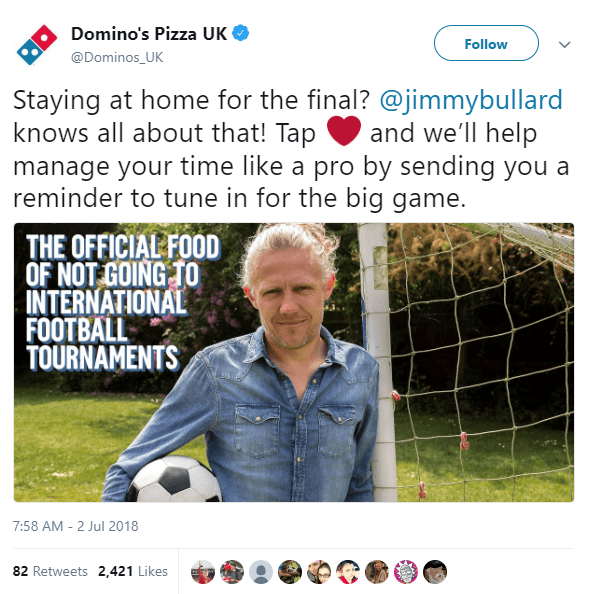
Task: Open the fourth liker's avatar
Action: pyautogui.click(x=290, y=572)
